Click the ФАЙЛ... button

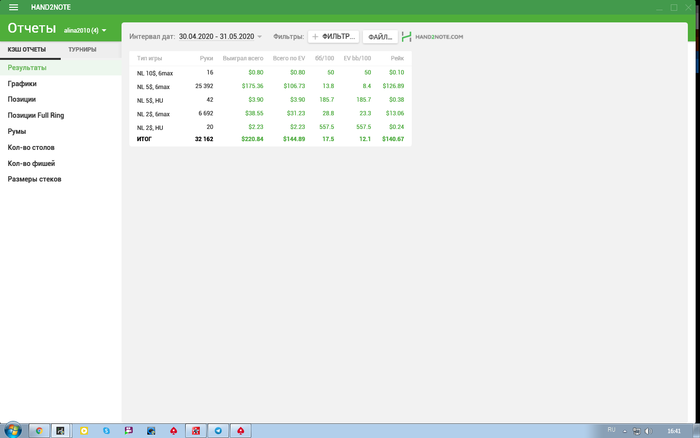(380, 37)
